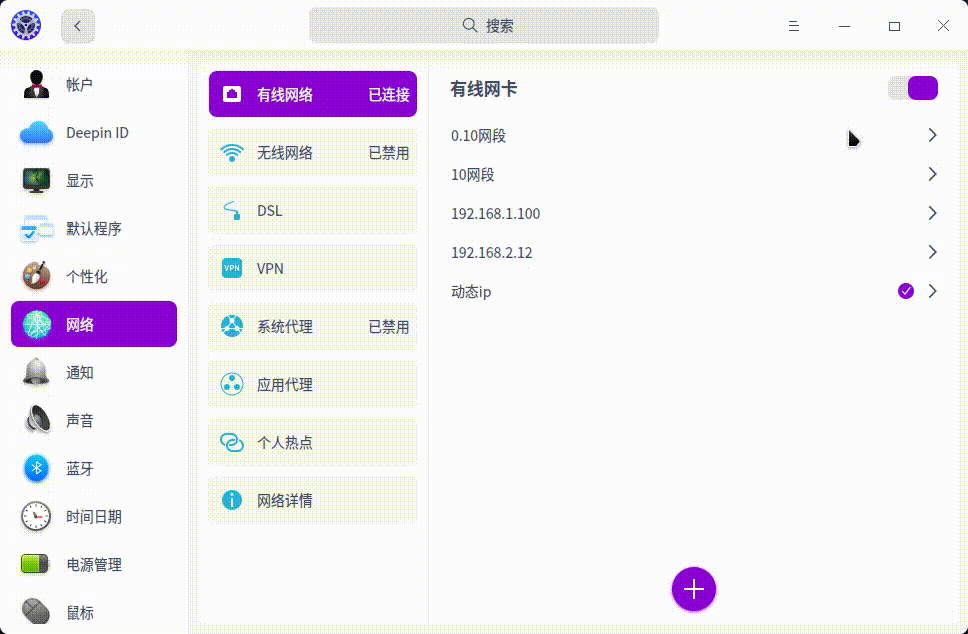Viewport: 968px width, 634px height.
Task: Open 应用代理 application proxy icon
Action: (x=232, y=384)
